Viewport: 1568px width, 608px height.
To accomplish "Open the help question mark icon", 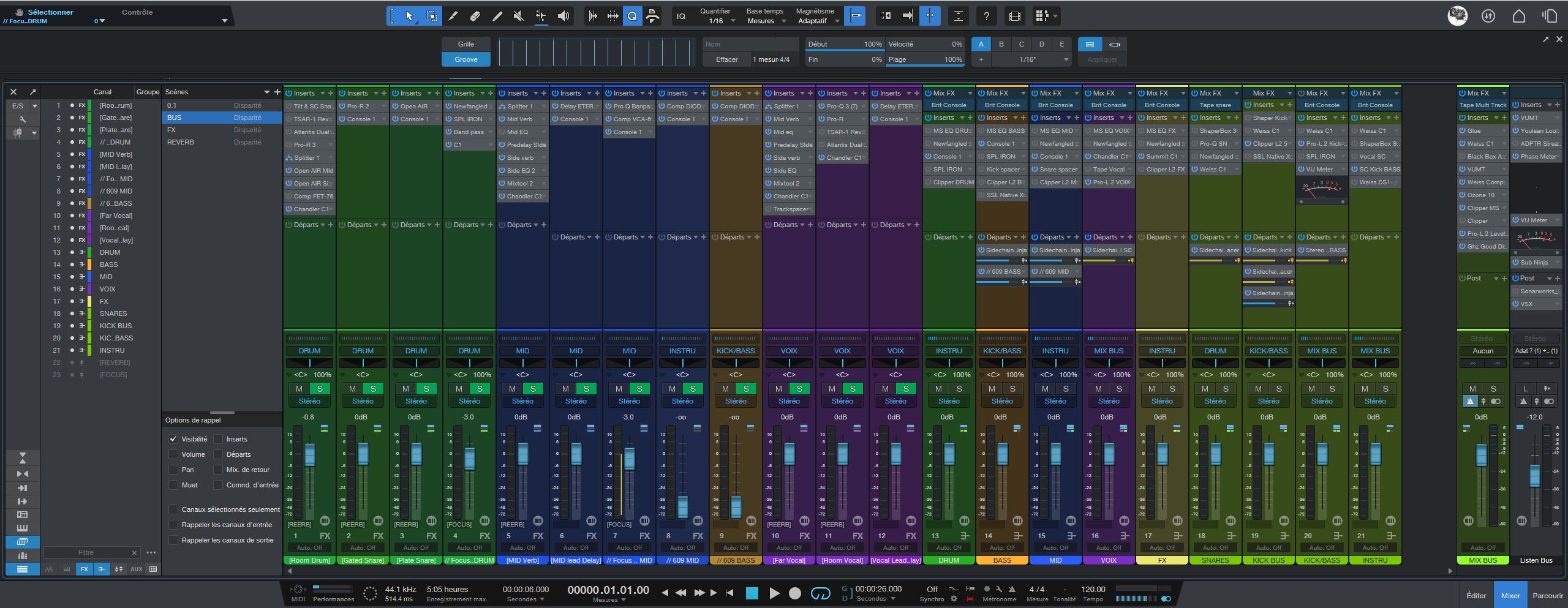I will (x=986, y=16).
